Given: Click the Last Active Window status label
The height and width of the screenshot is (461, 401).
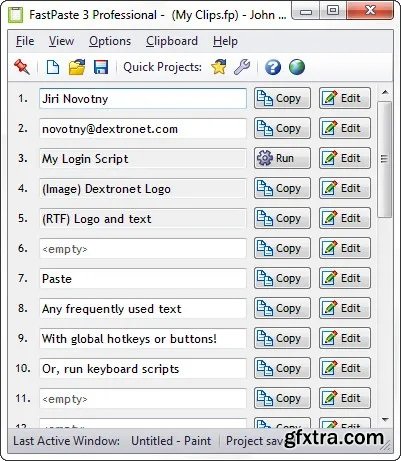Looking at the screenshot, I should [x=67, y=441].
